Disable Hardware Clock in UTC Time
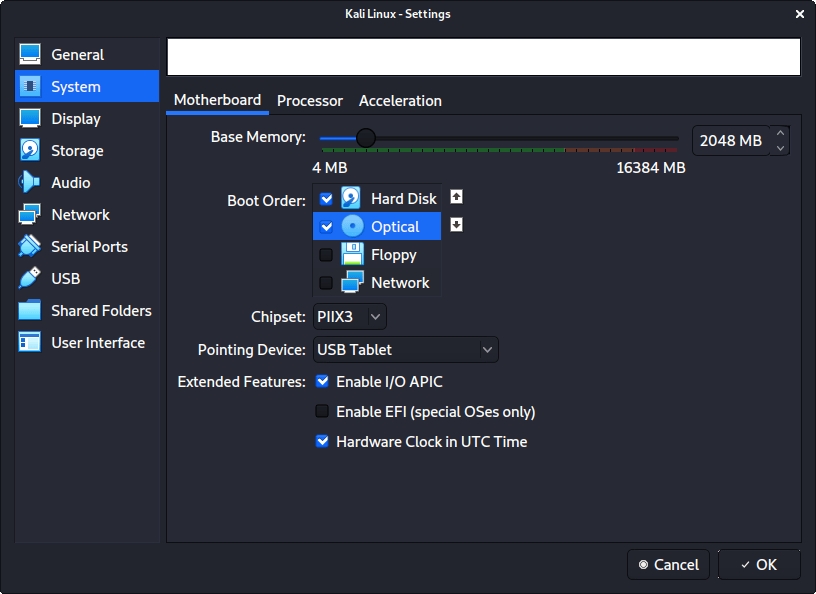The width and height of the screenshot is (816, 594). coord(322,441)
